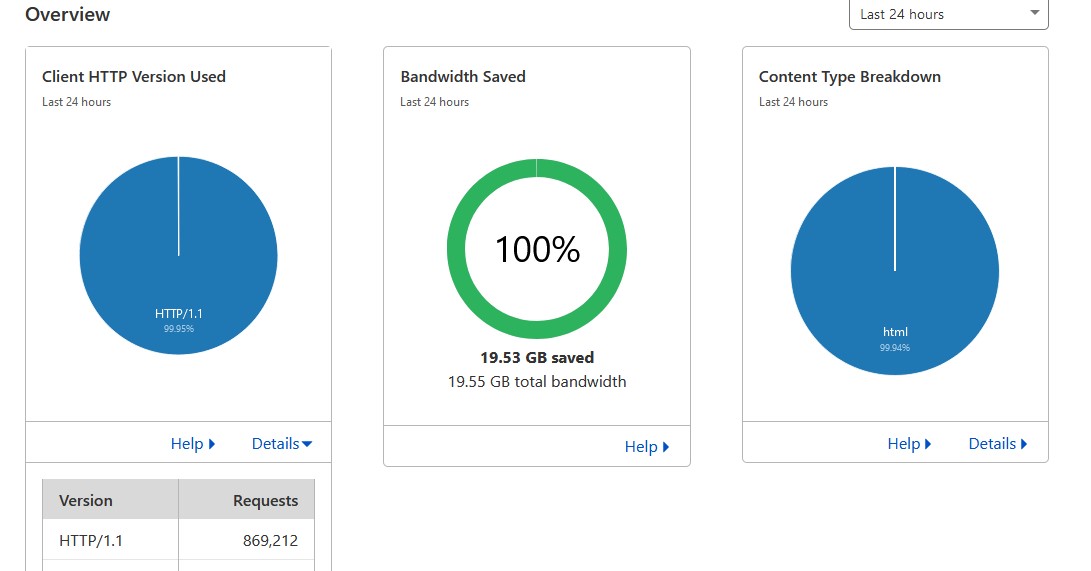Click the dropdown arrow on the time selector
Viewport: 1091px width, 571px height.
1034,13
